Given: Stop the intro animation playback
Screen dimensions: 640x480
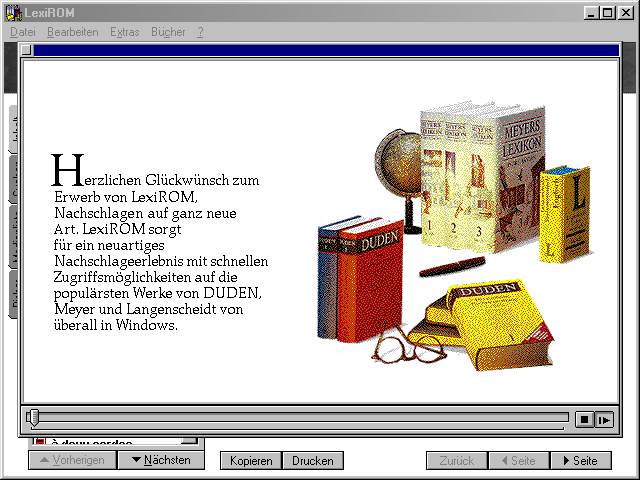Looking at the screenshot, I should (x=584, y=419).
